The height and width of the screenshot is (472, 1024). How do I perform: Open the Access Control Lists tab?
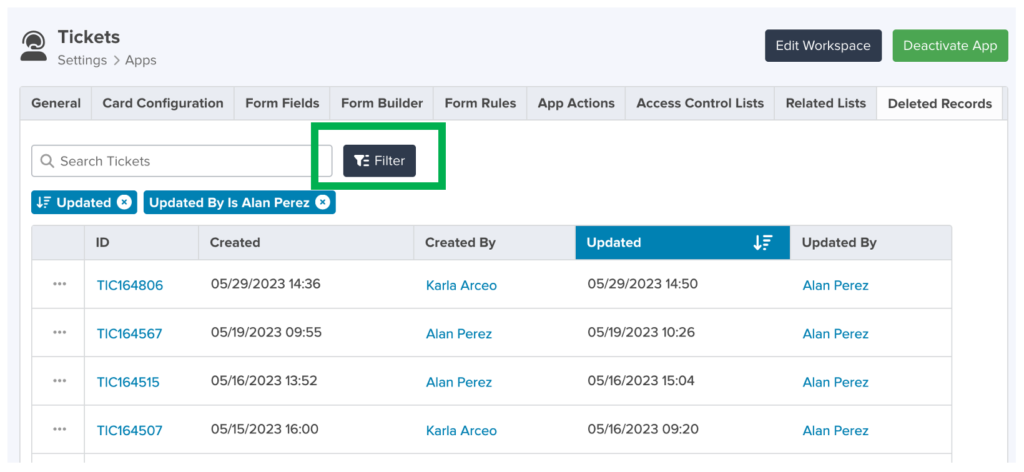click(700, 103)
